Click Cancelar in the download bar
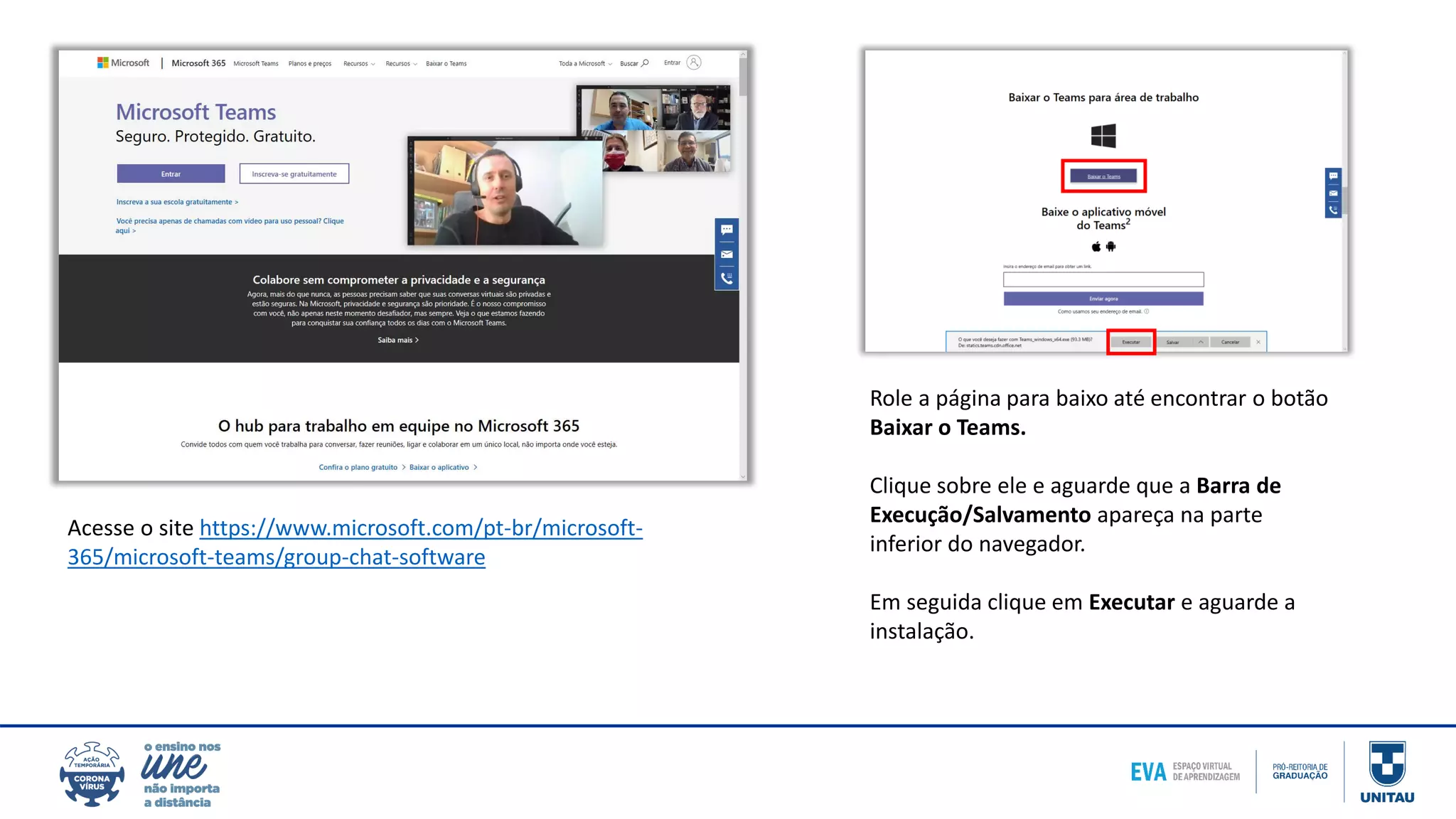This screenshot has height=819, width=1456. 1230,342
